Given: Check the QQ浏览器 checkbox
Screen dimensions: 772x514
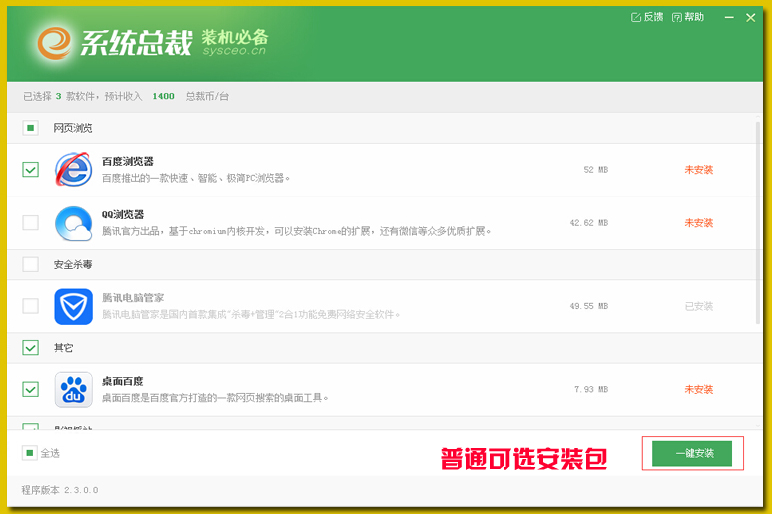Looking at the screenshot, I should coord(31,223).
